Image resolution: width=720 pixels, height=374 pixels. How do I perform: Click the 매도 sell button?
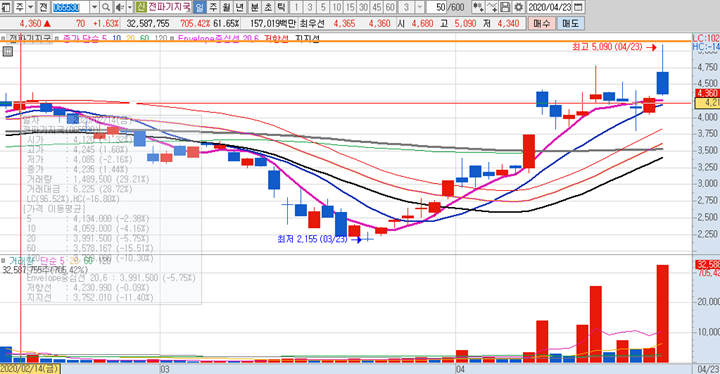[570, 23]
